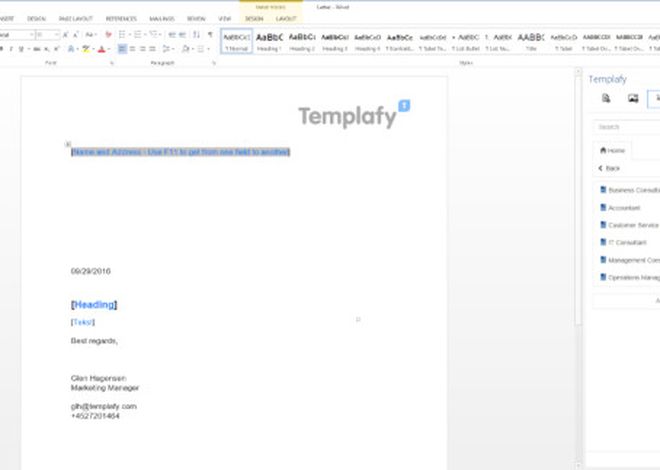This screenshot has width=660, height=470.
Task: Click the [Heading] placeholder in the letter
Action: coord(94,305)
